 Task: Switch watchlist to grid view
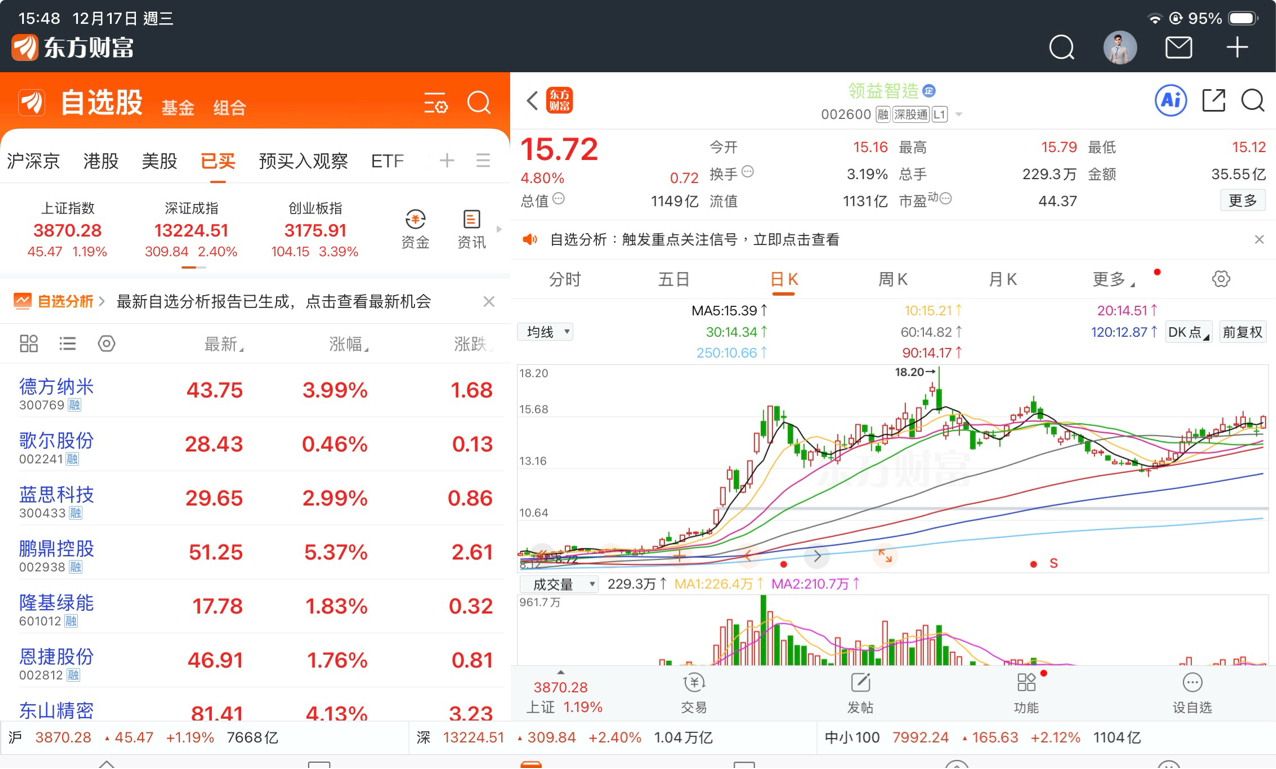[x=29, y=344]
